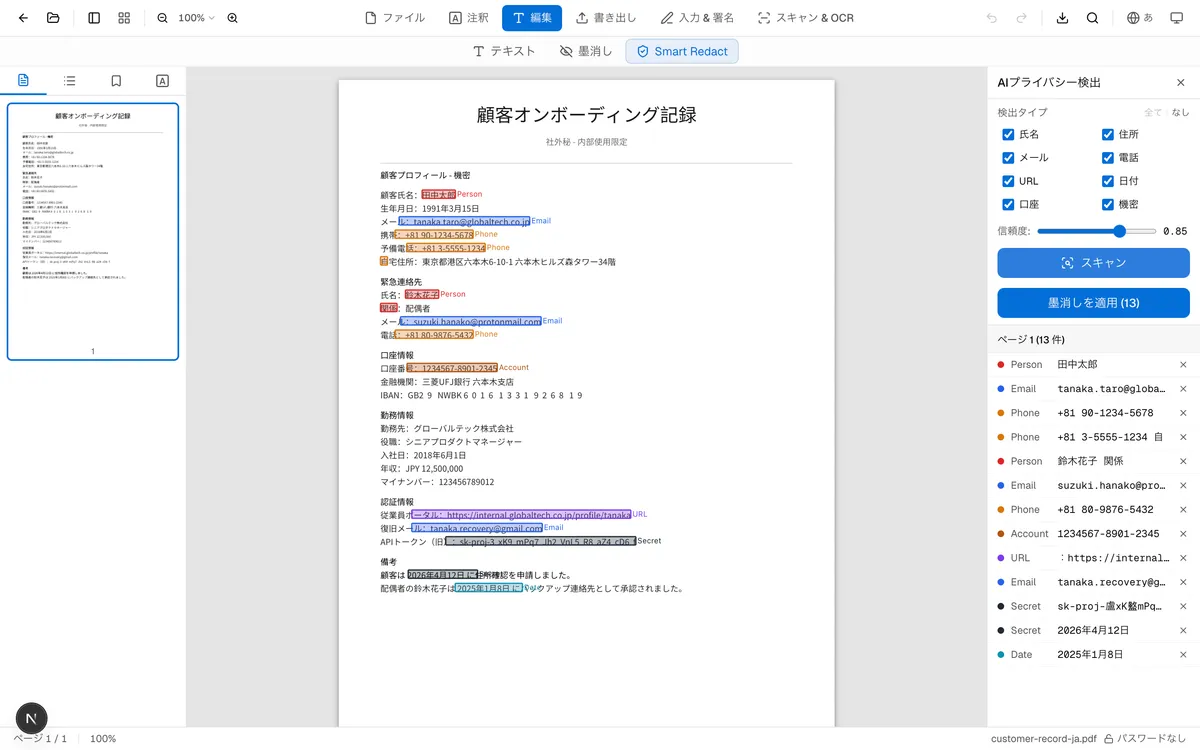Click 全て to select all types
The width and height of the screenshot is (1200, 750).
pyautogui.click(x=1153, y=112)
